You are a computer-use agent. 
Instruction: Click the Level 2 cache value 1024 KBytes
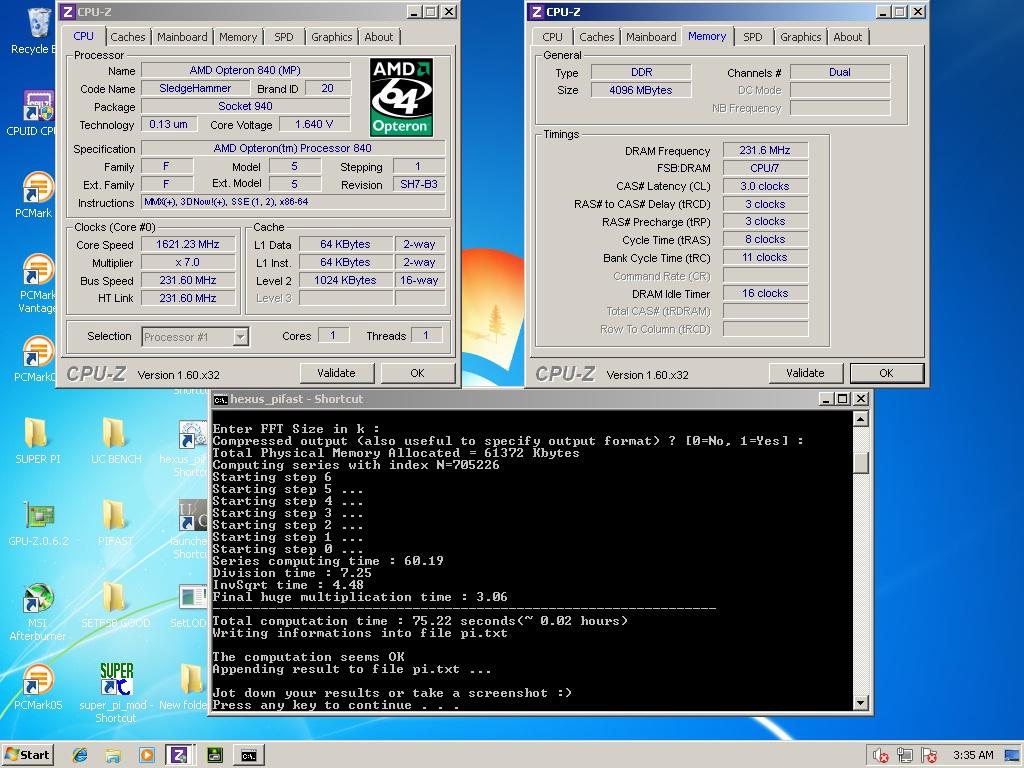coord(345,280)
